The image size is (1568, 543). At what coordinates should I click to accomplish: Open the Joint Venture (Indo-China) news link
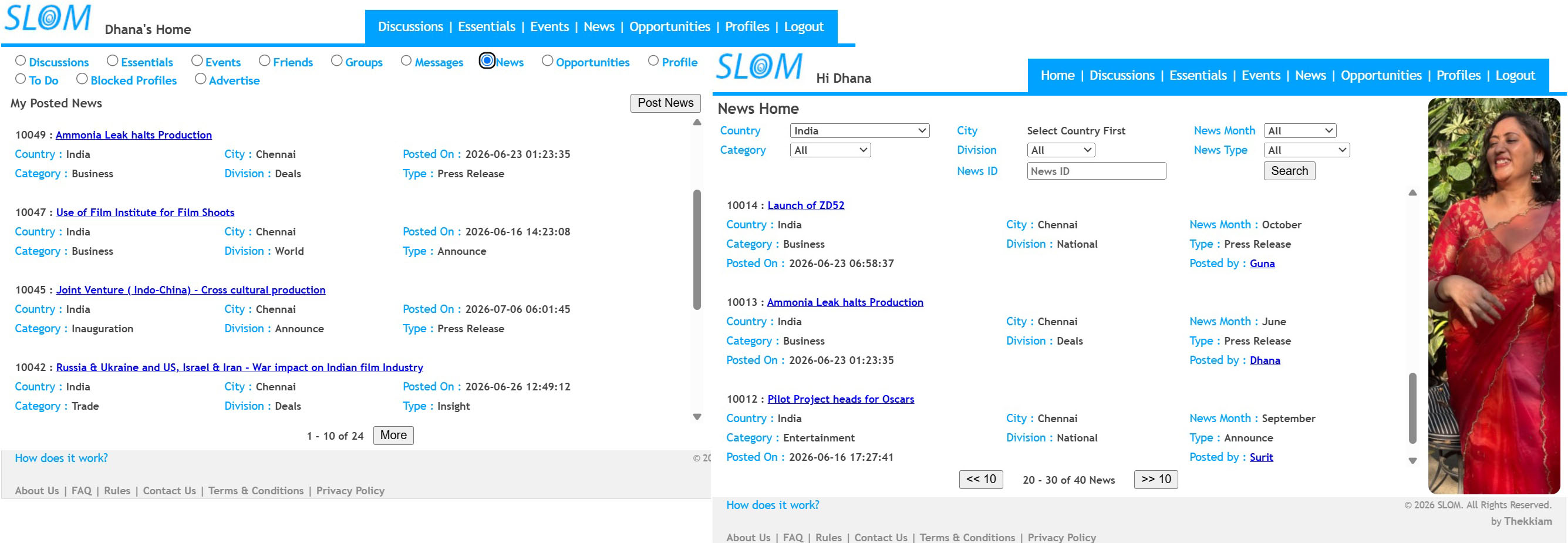click(x=191, y=290)
